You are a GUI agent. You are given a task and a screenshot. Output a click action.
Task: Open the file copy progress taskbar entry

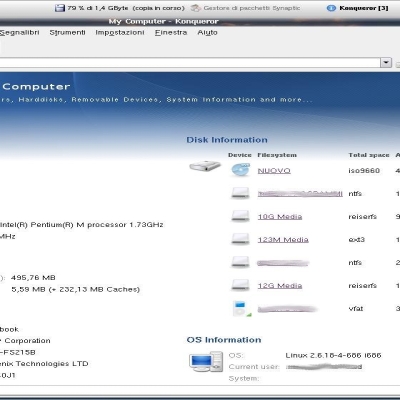[120, 8]
